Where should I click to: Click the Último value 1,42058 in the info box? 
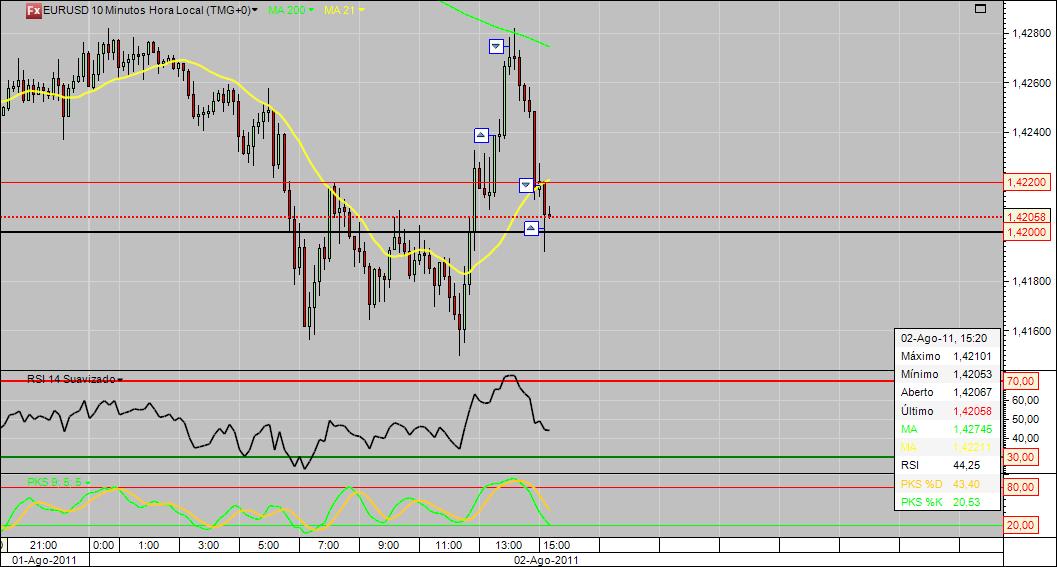972,411
